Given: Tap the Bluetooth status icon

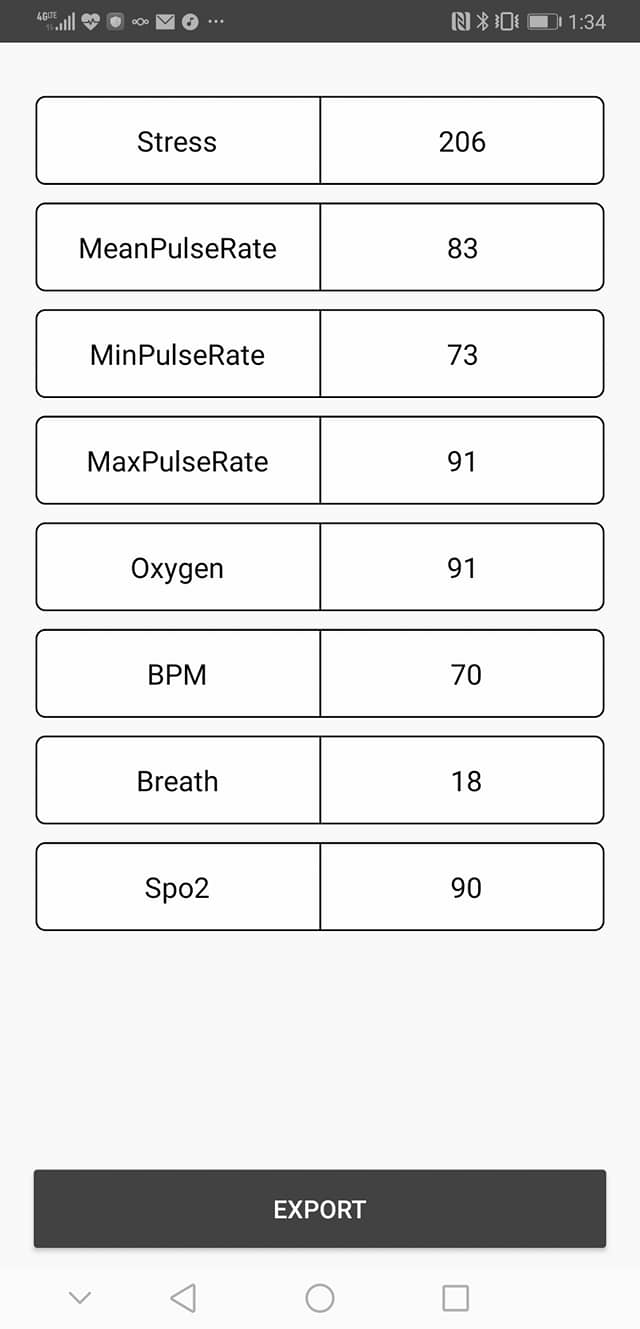Looking at the screenshot, I should [482, 21].
